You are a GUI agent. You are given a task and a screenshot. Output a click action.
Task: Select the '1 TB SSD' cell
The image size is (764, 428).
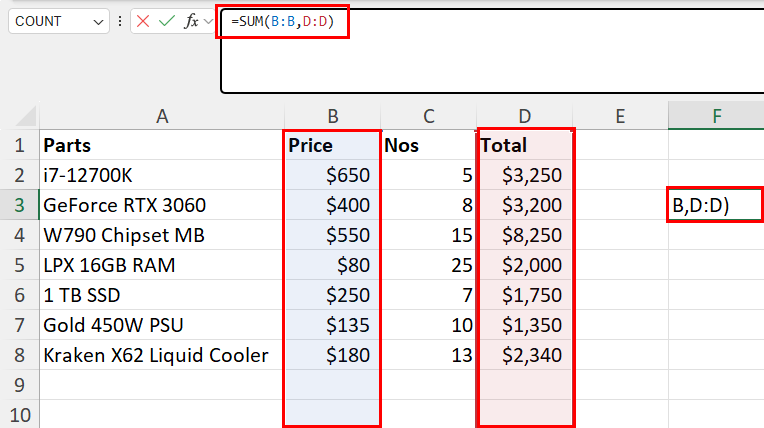[162, 295]
